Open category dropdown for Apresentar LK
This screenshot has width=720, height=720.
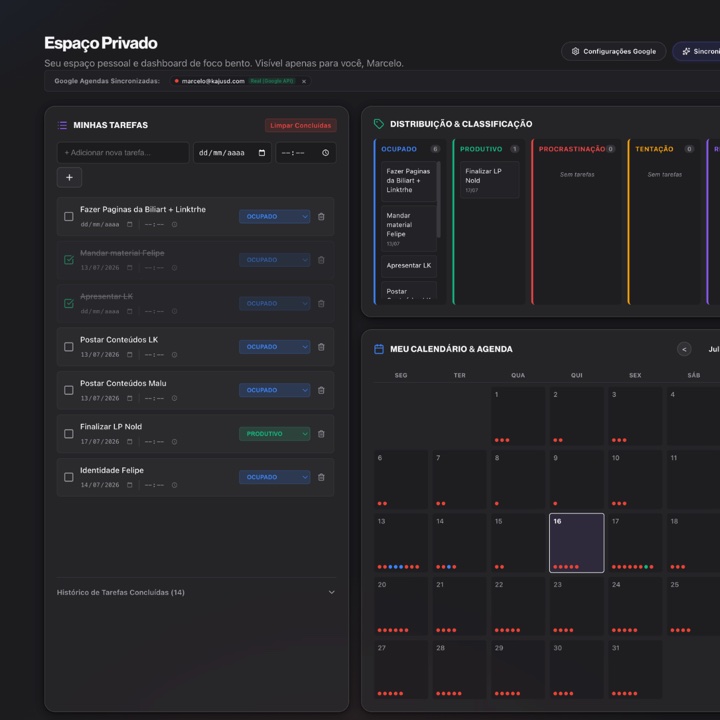[275, 304]
